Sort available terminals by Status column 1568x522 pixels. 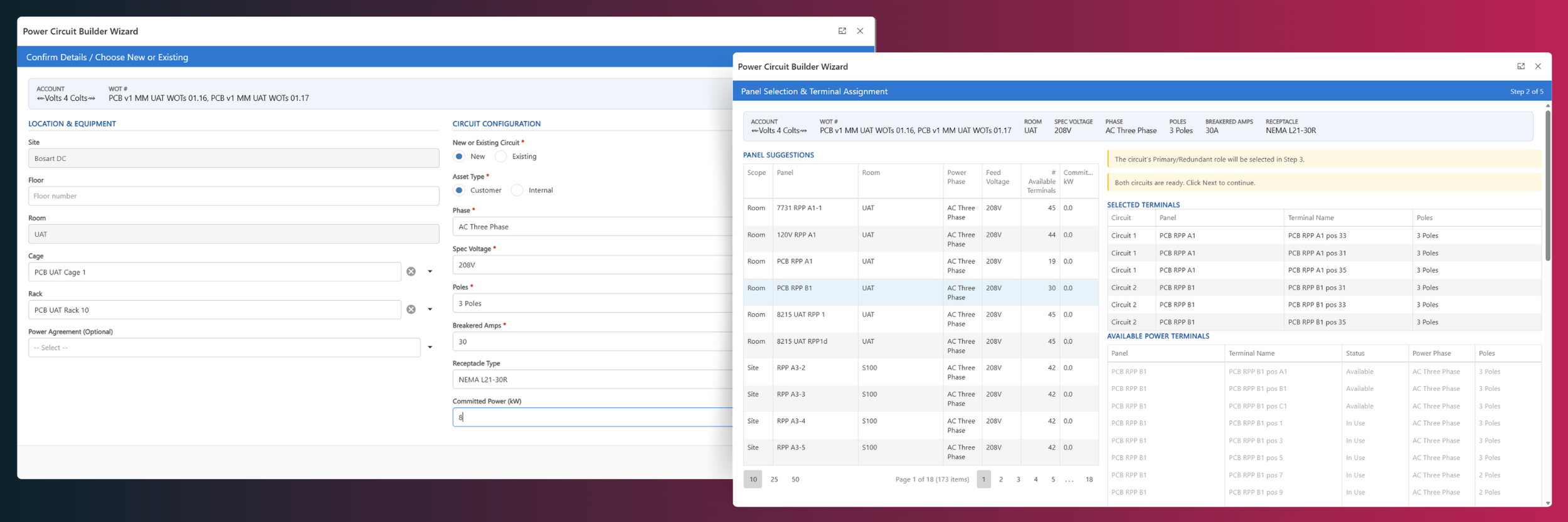(x=1375, y=353)
